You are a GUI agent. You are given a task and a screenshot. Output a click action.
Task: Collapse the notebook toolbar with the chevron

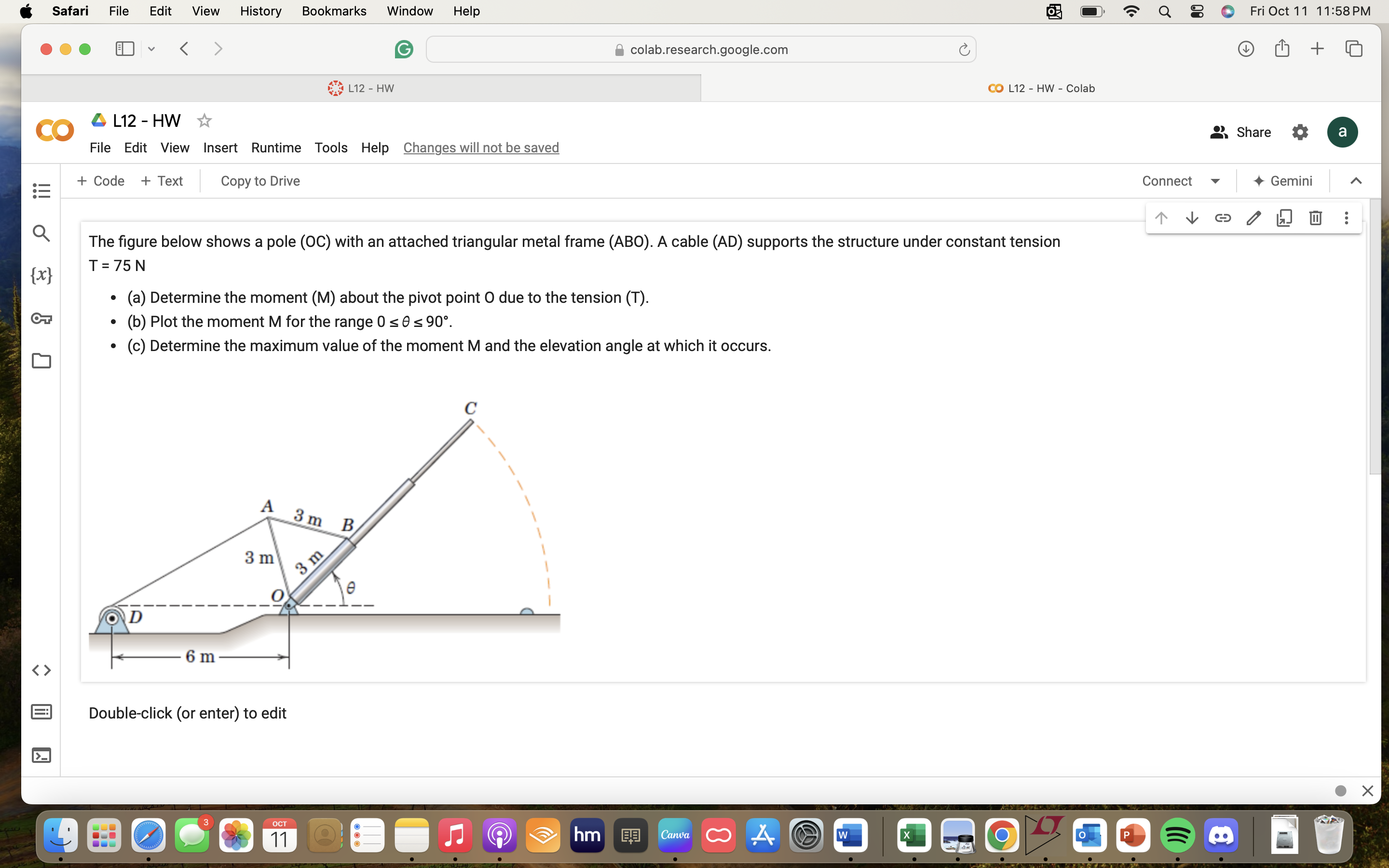(1356, 181)
